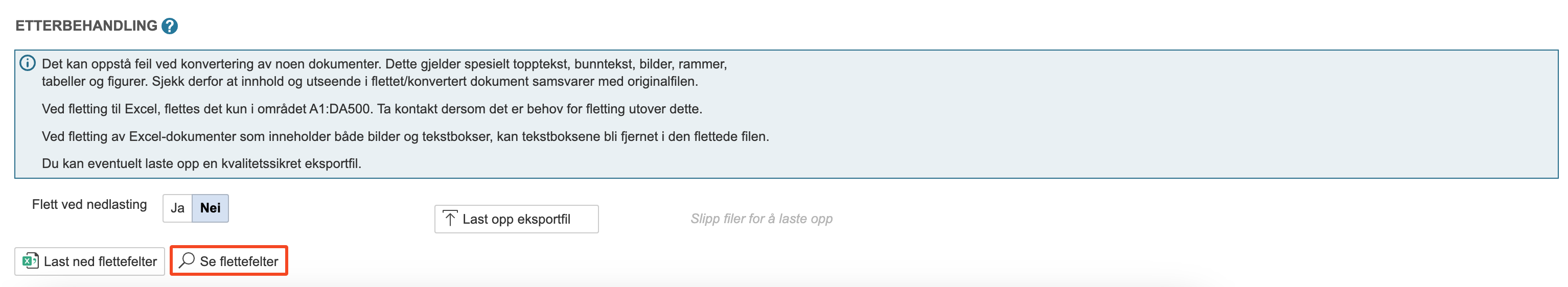Click the magnifier icon on Se flettefelter
This screenshot has width=1568, height=287.
[x=187, y=260]
